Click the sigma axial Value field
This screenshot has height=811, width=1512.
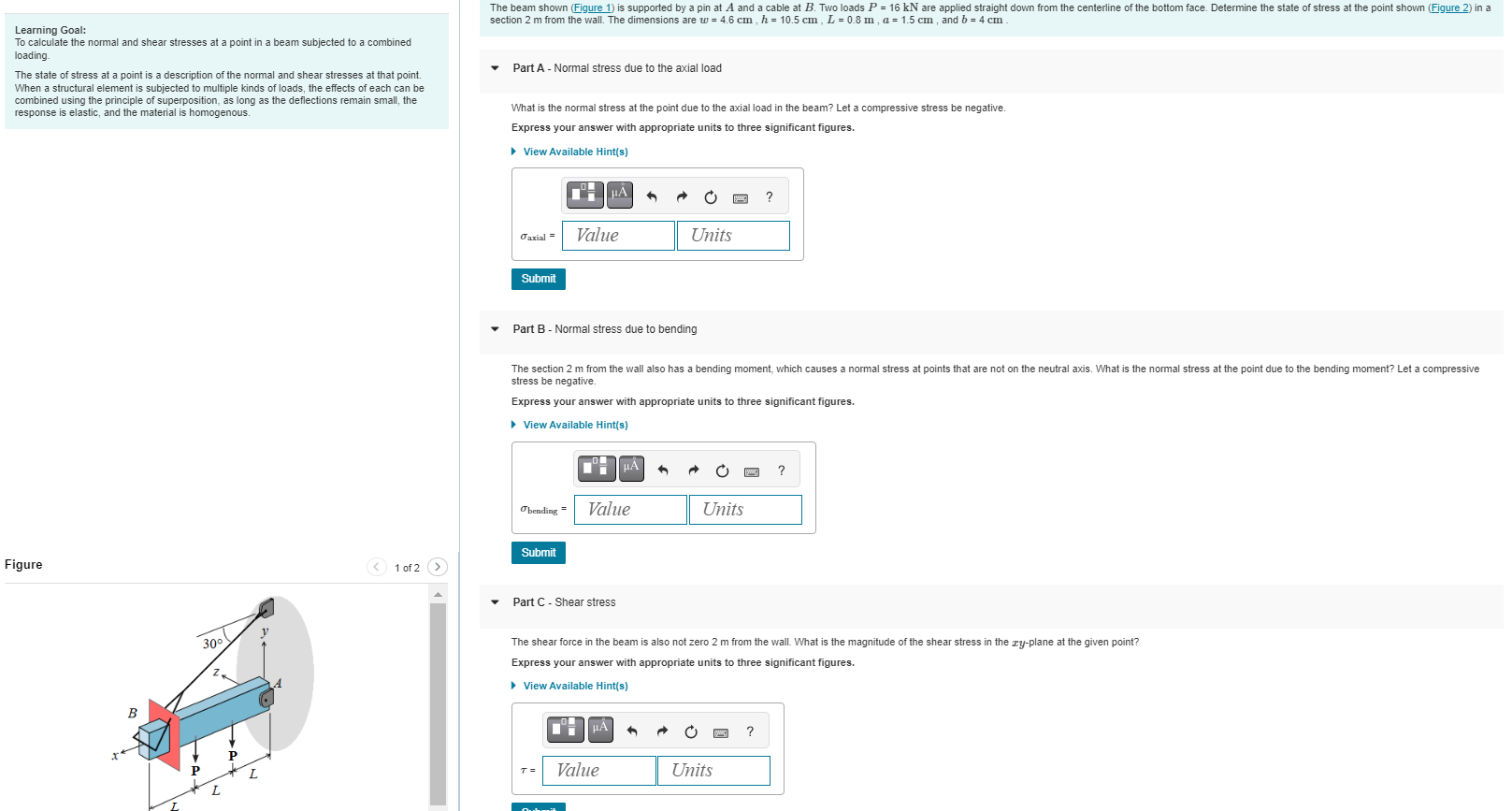(618, 236)
